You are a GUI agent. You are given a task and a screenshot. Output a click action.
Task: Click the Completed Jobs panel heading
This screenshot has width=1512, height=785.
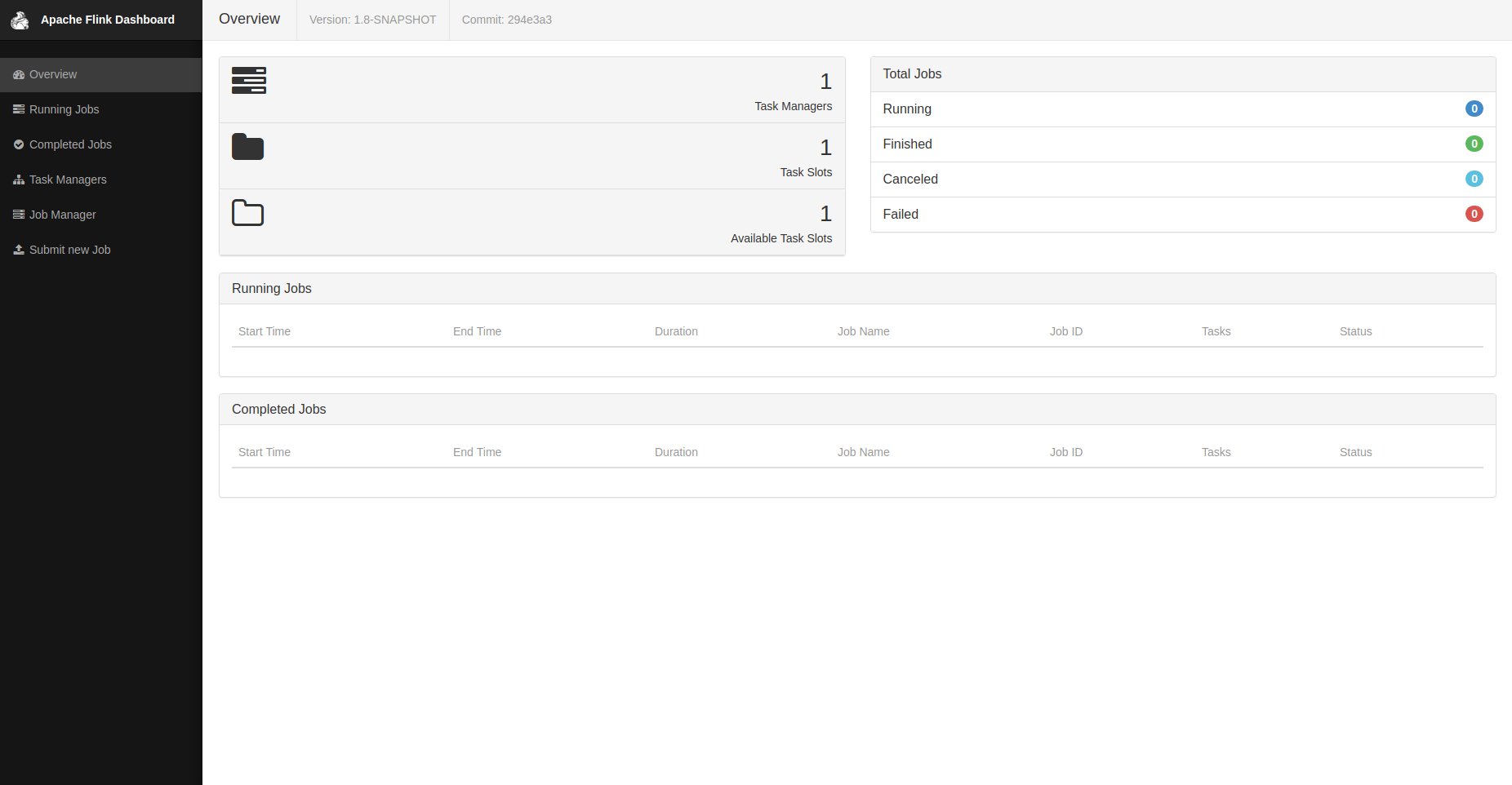pos(279,409)
